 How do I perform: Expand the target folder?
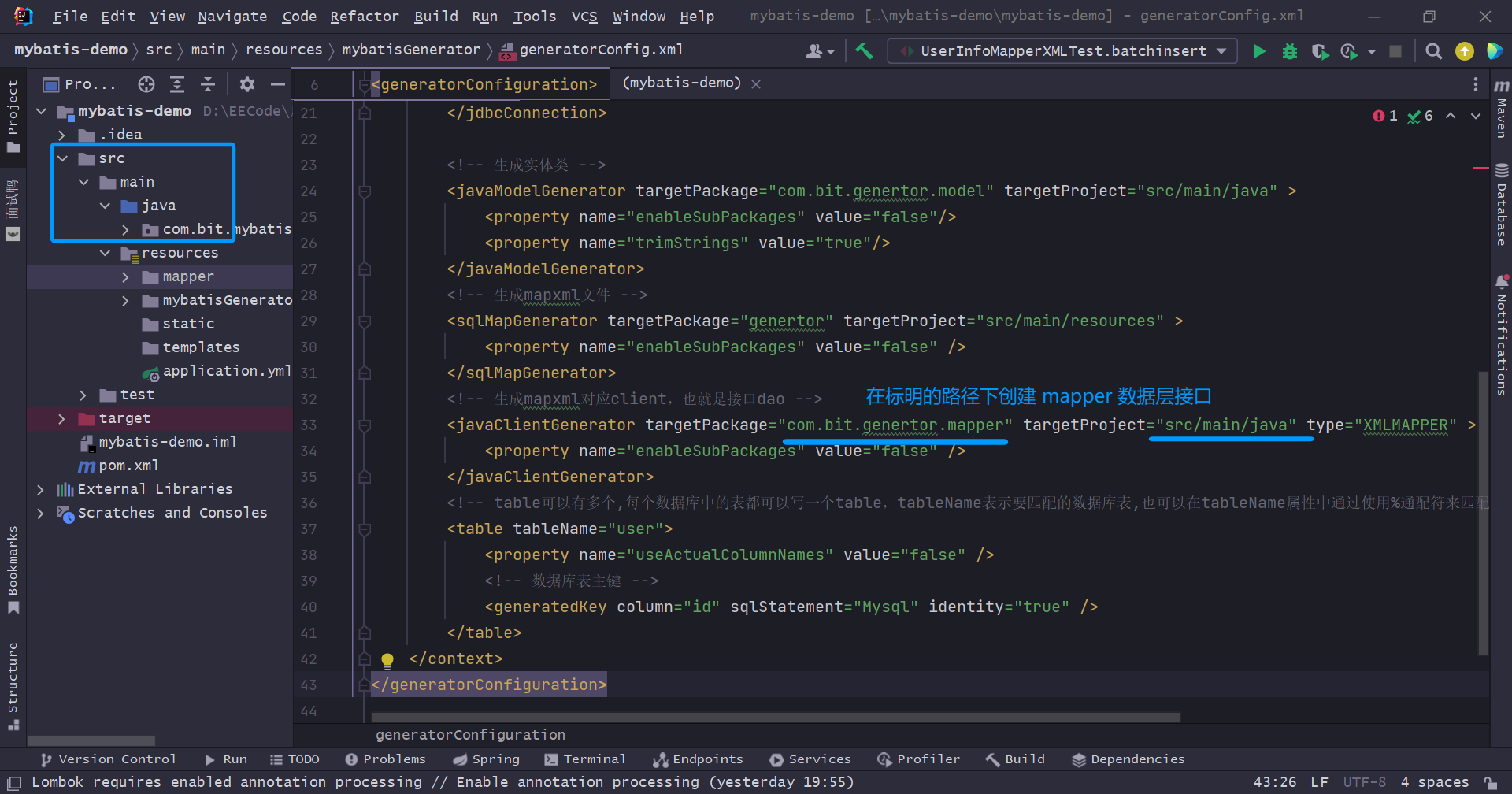click(x=62, y=418)
